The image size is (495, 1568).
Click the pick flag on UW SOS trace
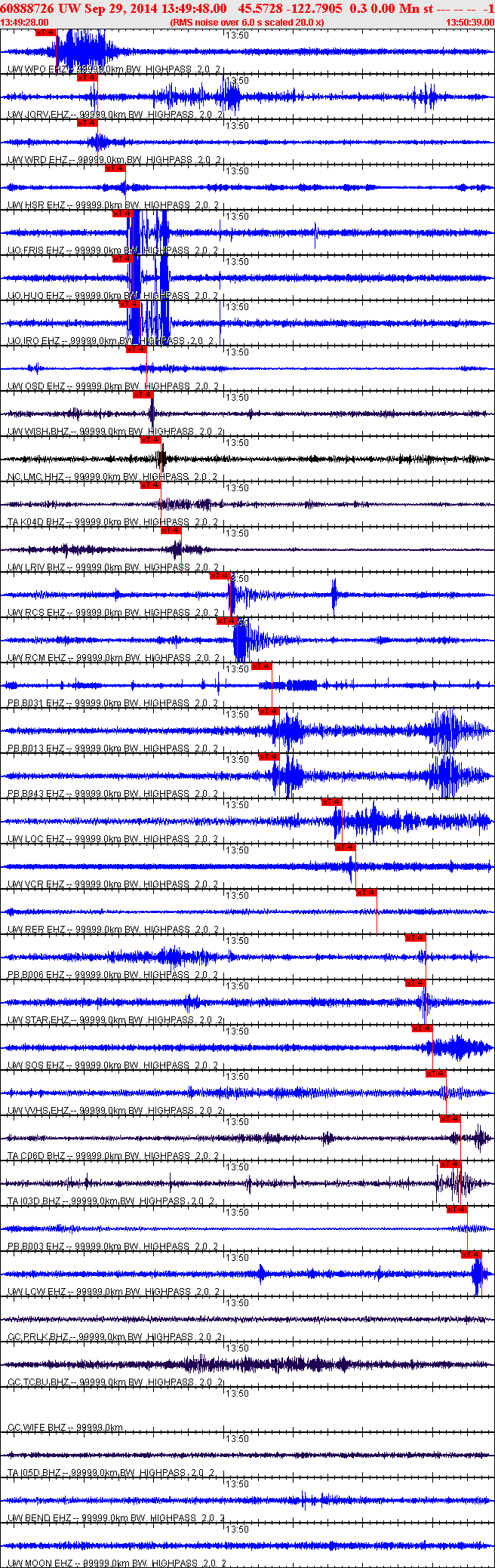tap(422, 1028)
